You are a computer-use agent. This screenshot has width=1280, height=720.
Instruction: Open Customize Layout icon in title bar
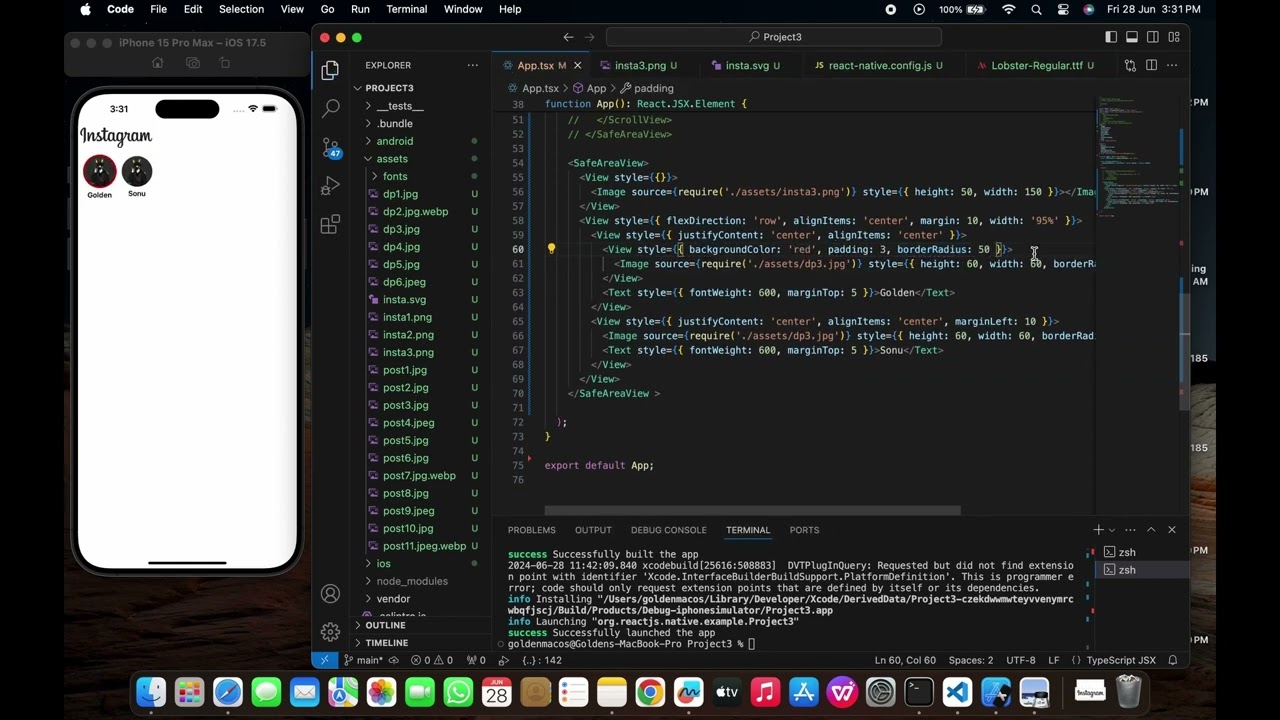coord(1174,37)
